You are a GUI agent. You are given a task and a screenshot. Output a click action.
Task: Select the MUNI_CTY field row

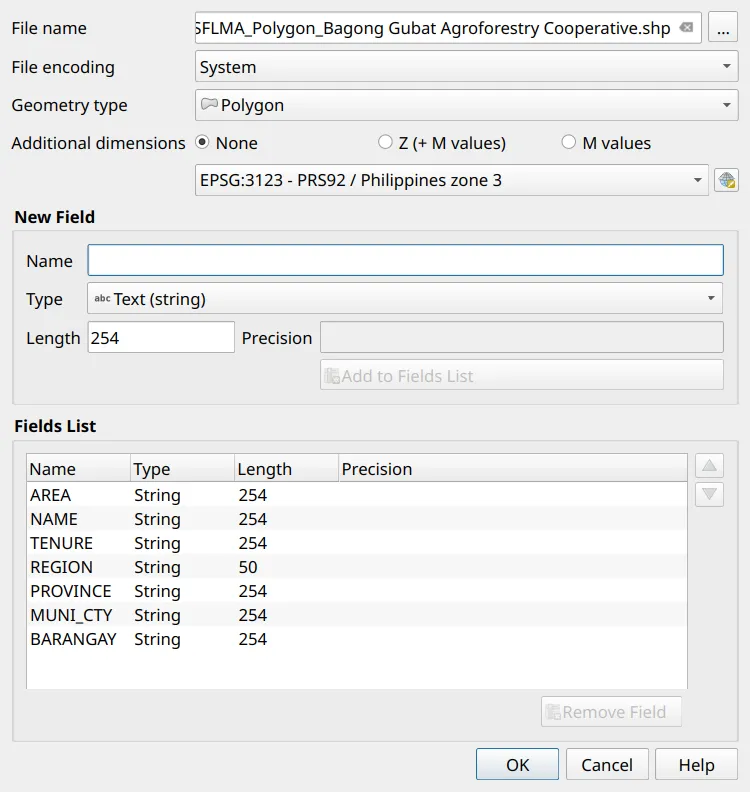(x=357, y=615)
